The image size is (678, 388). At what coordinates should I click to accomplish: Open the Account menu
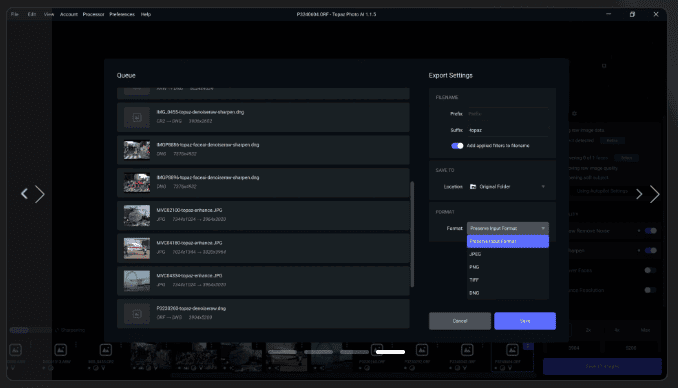[x=69, y=14]
